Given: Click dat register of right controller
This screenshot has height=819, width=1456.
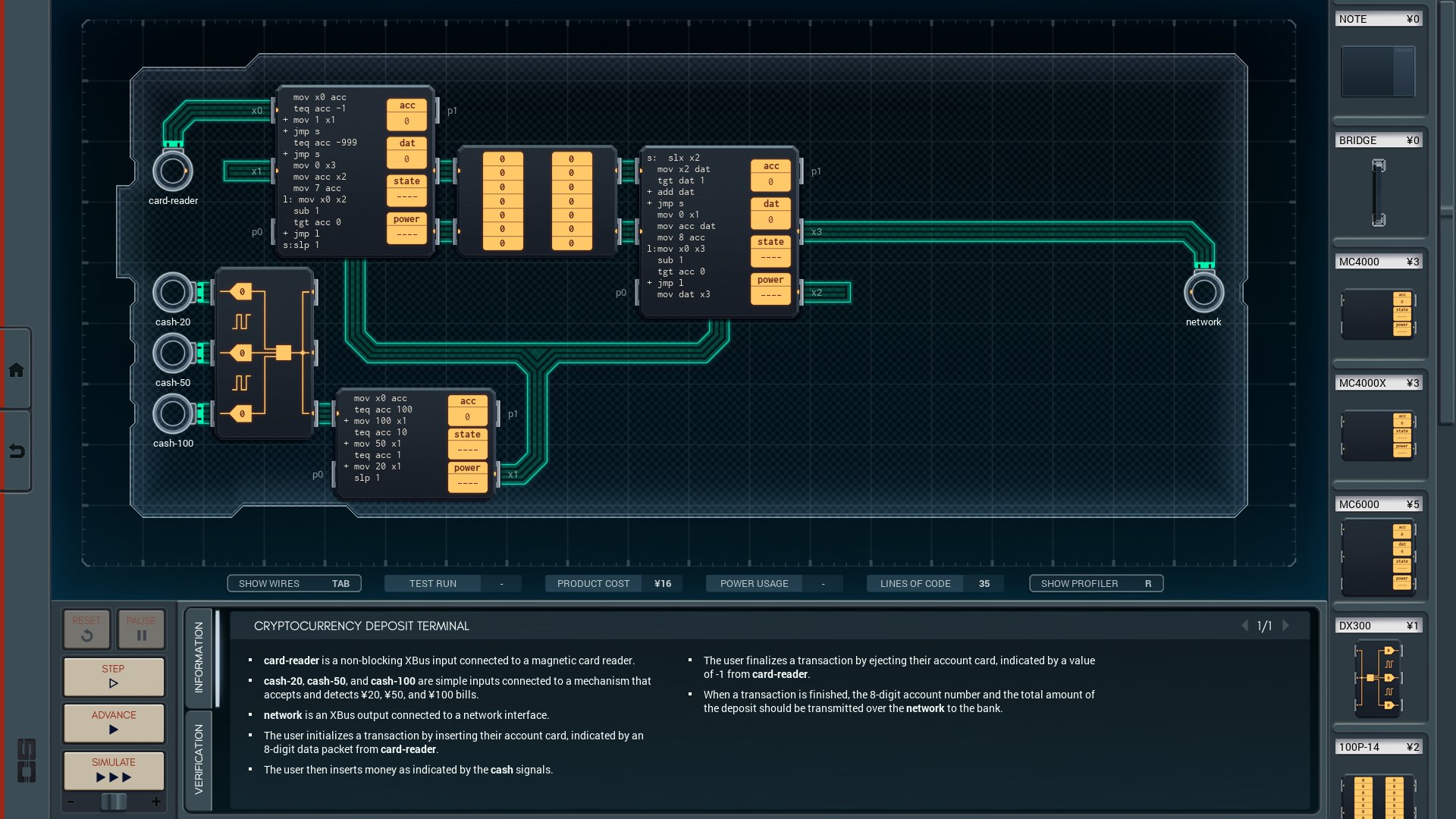Looking at the screenshot, I should (x=771, y=212).
